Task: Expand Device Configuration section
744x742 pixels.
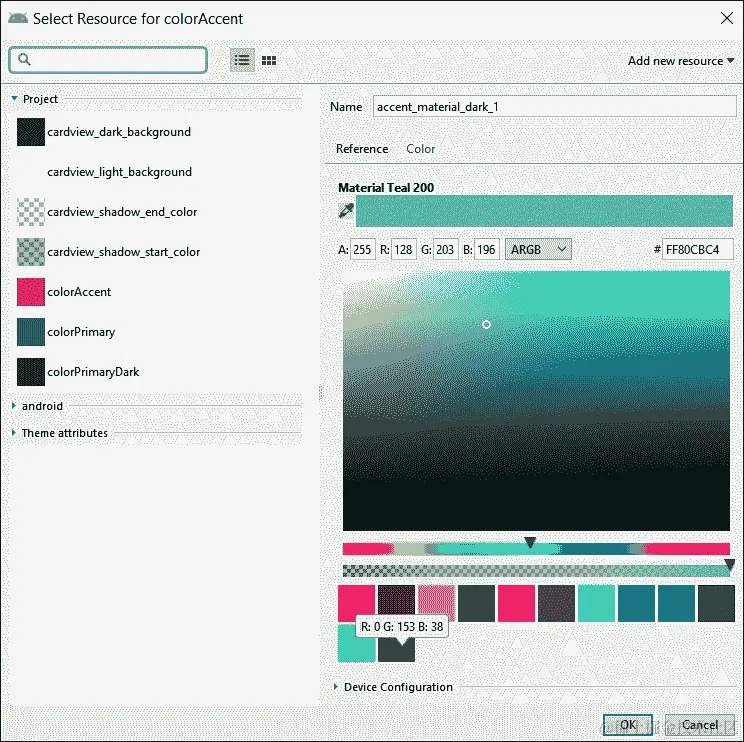Action: 335,686
